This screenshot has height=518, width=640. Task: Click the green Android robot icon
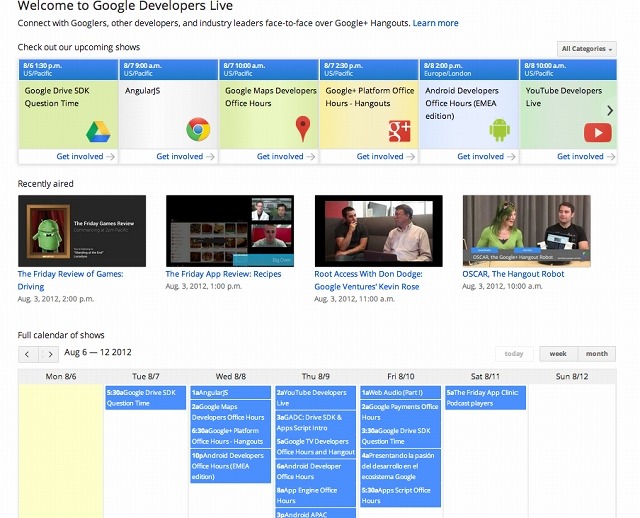[500, 130]
